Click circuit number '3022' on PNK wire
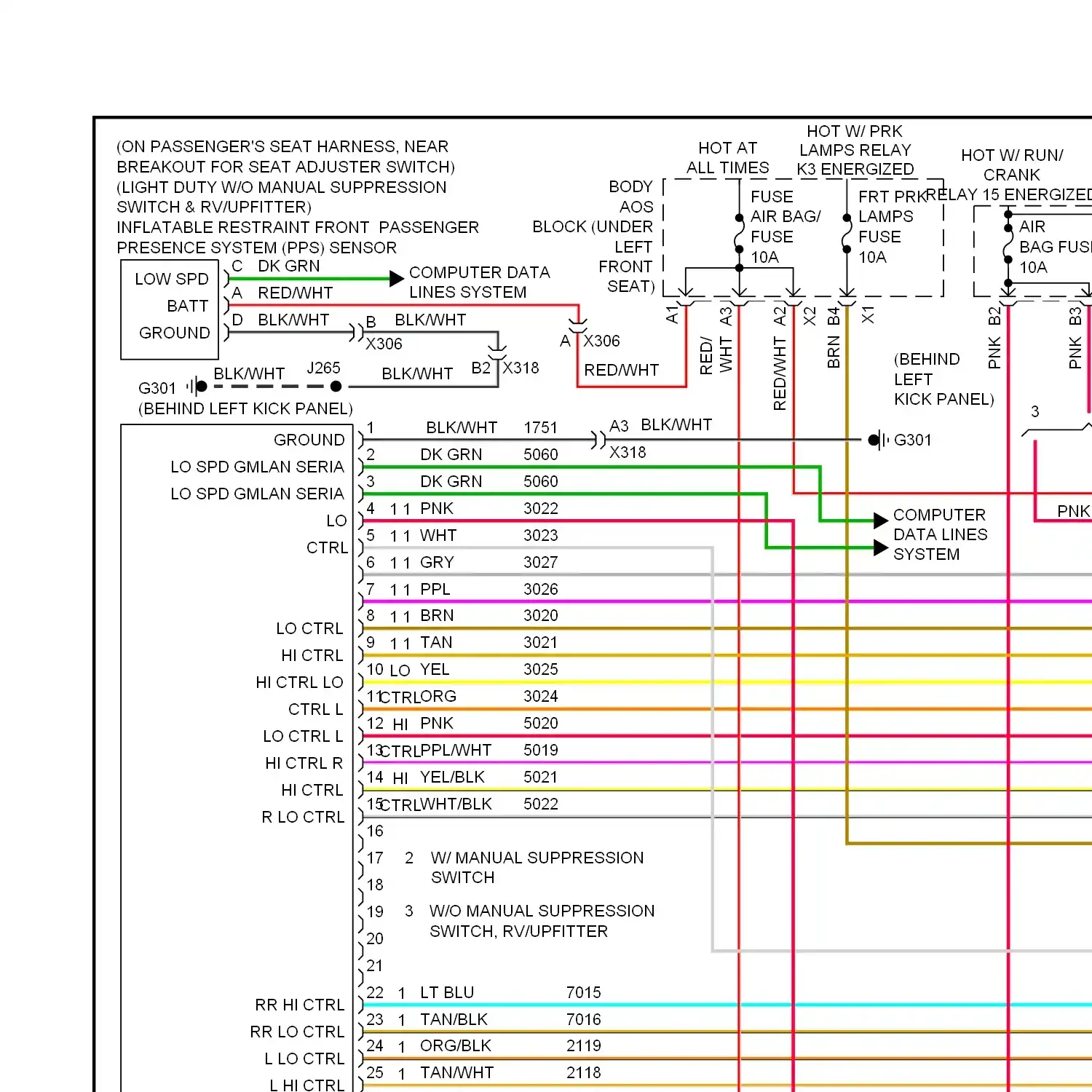The width and height of the screenshot is (1092, 1092). click(x=541, y=508)
